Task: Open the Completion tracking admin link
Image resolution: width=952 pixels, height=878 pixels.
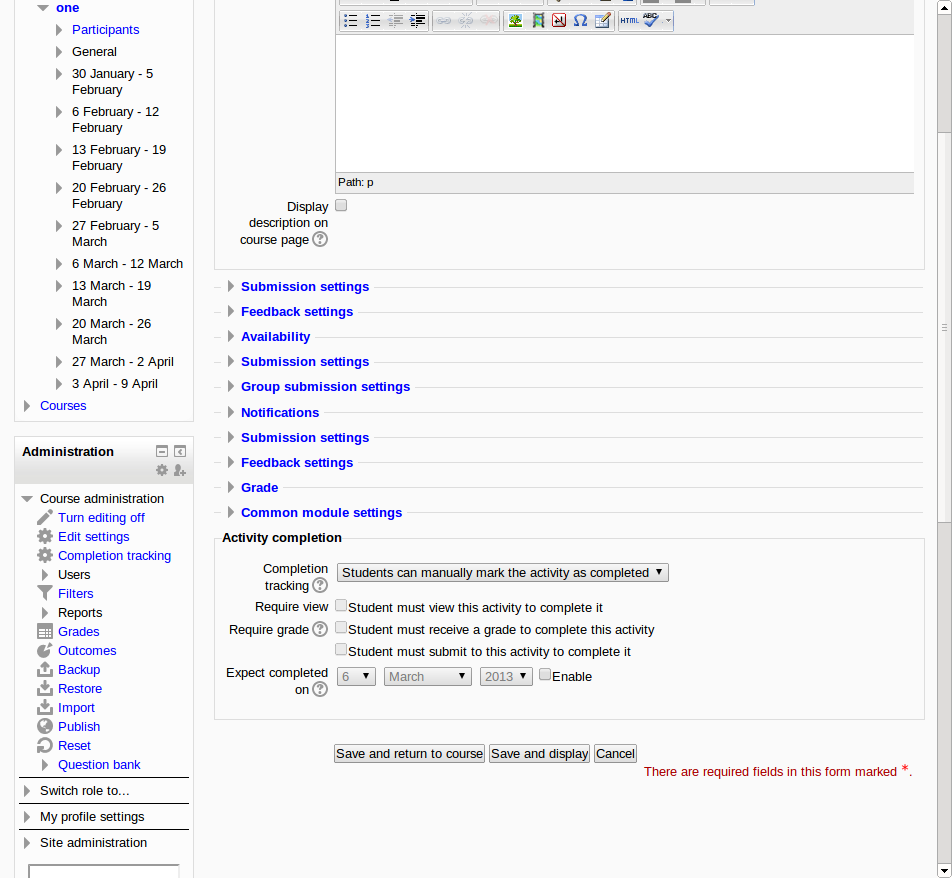Action: 114,556
